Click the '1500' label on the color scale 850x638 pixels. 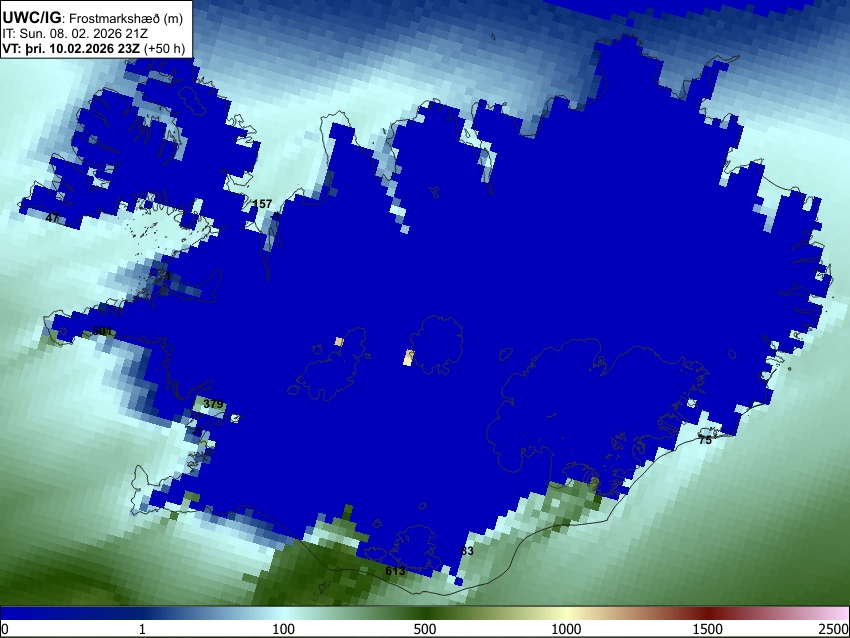pyautogui.click(x=708, y=629)
